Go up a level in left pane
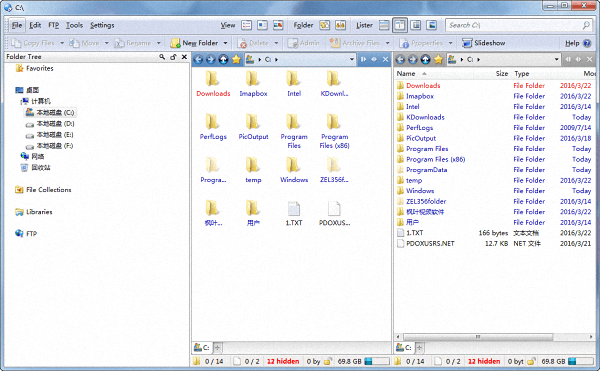Viewport: 600px width, 371px height. click(223, 59)
